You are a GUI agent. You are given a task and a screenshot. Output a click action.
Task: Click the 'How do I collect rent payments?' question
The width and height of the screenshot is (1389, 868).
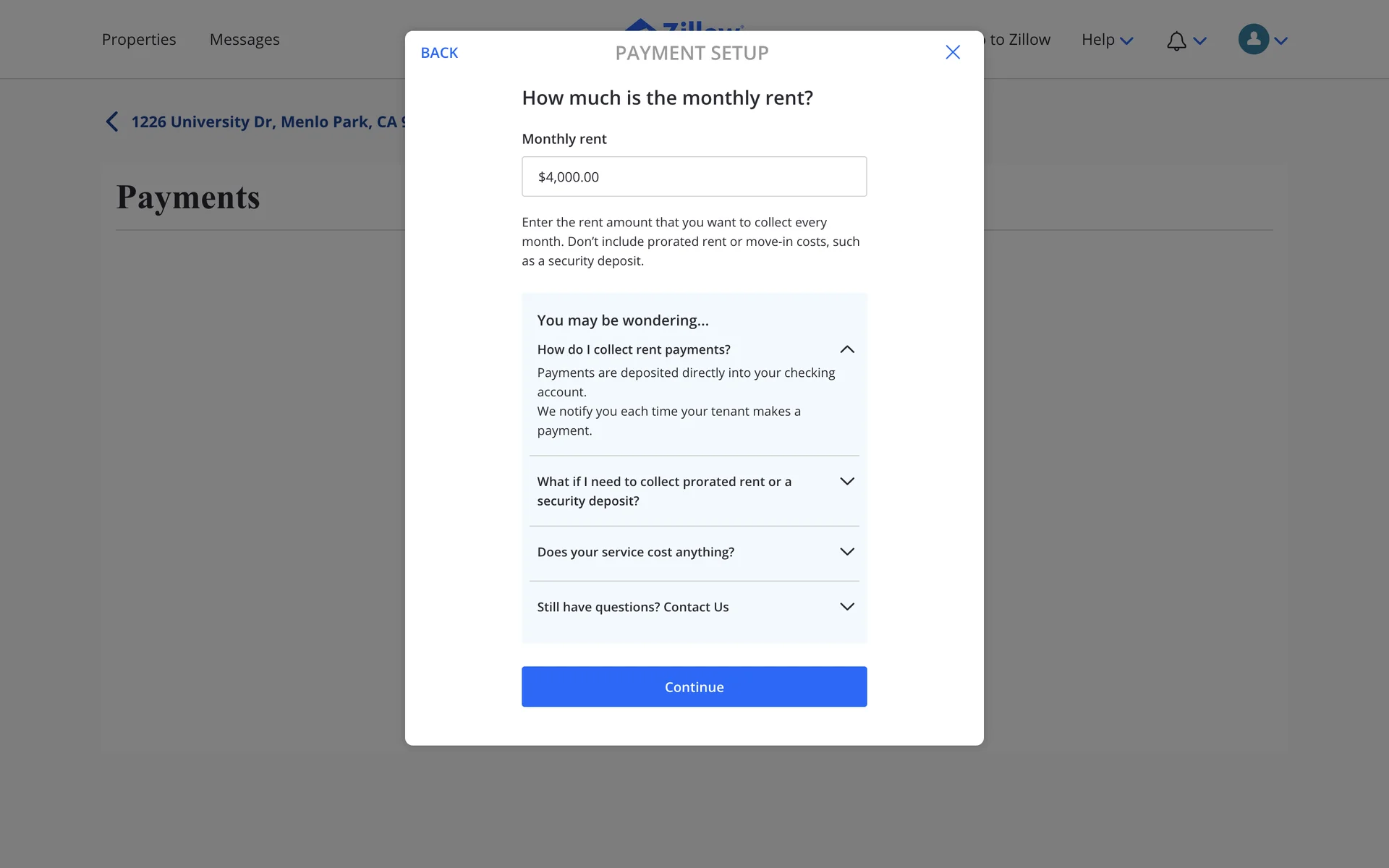[634, 349]
